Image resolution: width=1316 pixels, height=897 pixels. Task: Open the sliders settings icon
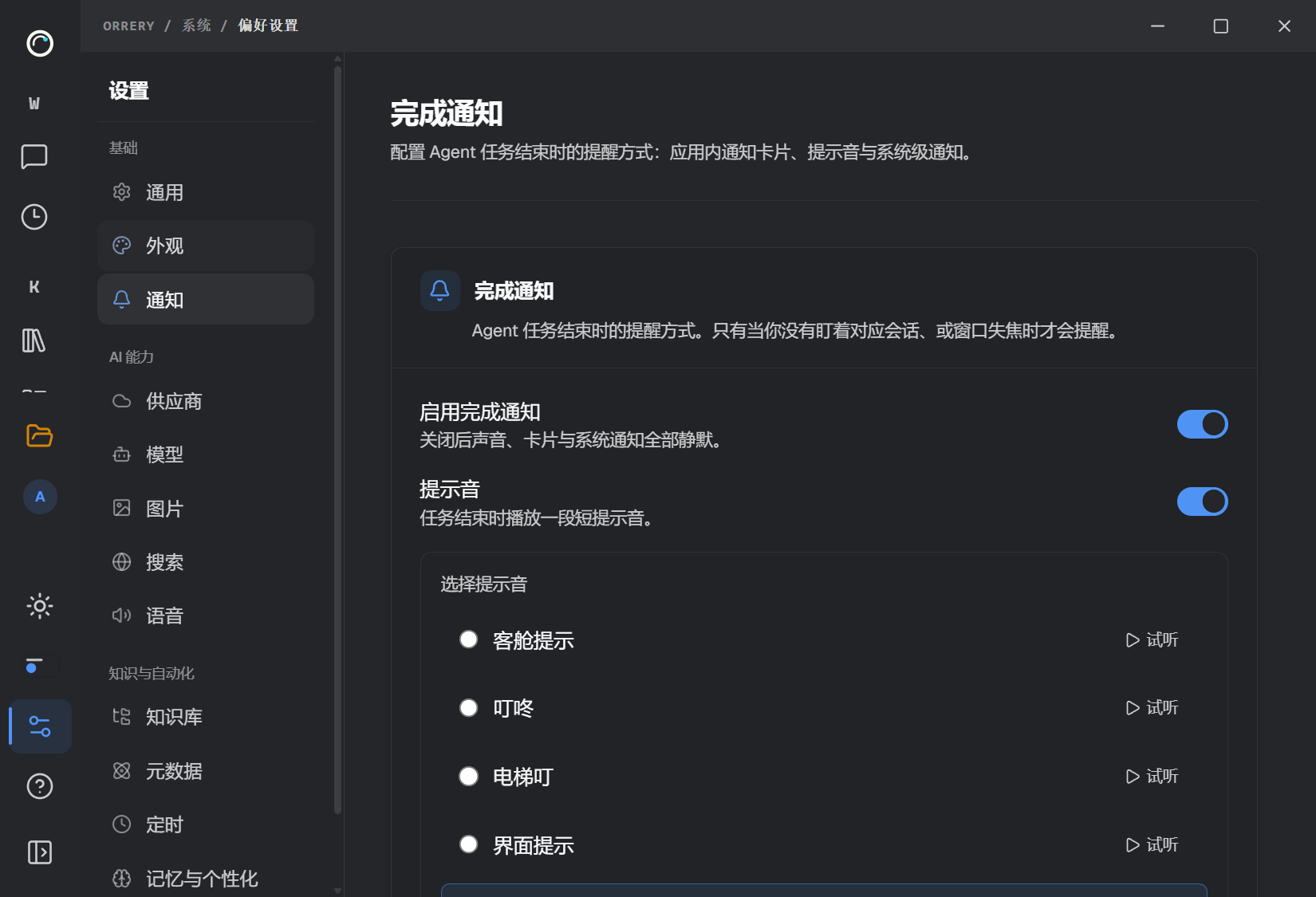pyautogui.click(x=40, y=726)
